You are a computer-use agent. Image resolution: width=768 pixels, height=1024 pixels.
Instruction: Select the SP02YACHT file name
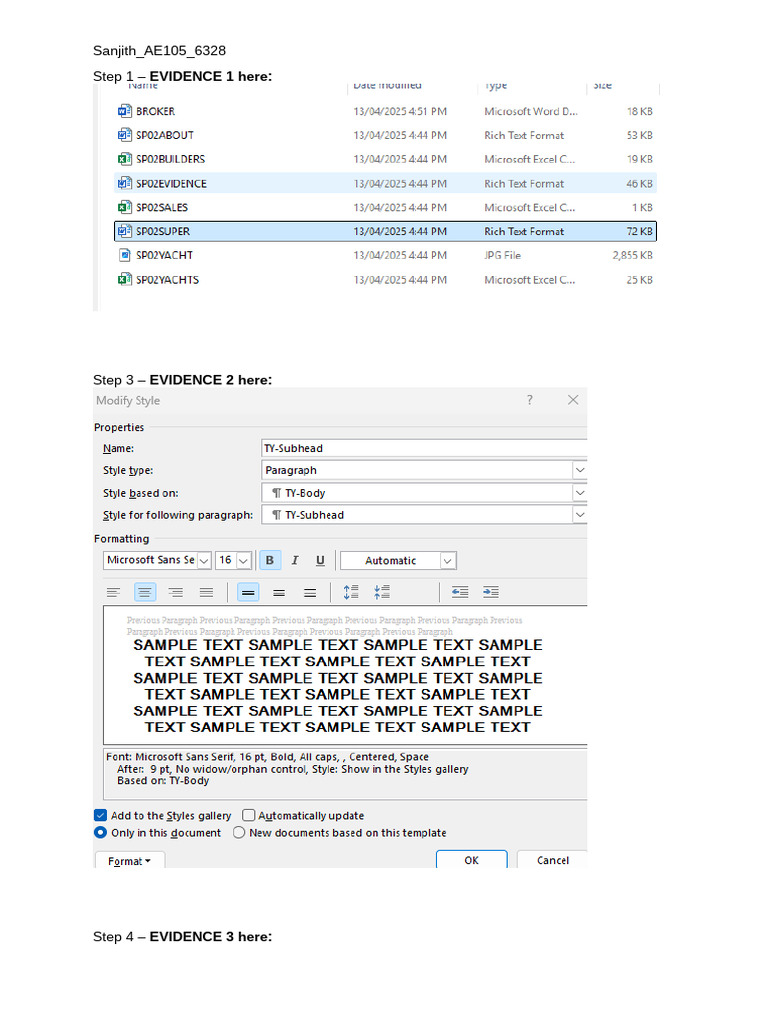pos(164,255)
